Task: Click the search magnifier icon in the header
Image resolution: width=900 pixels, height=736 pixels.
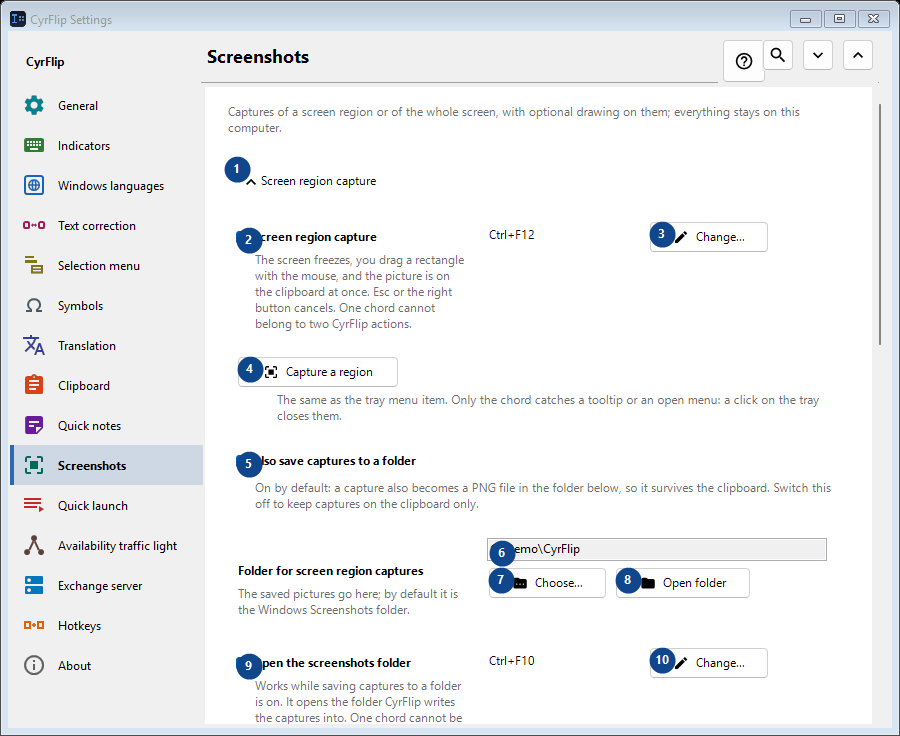Action: [x=778, y=55]
